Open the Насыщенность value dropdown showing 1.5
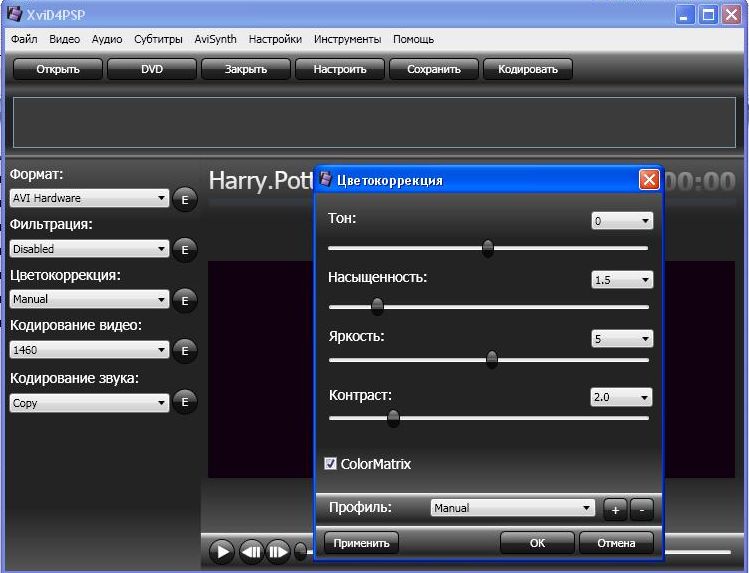 622,280
